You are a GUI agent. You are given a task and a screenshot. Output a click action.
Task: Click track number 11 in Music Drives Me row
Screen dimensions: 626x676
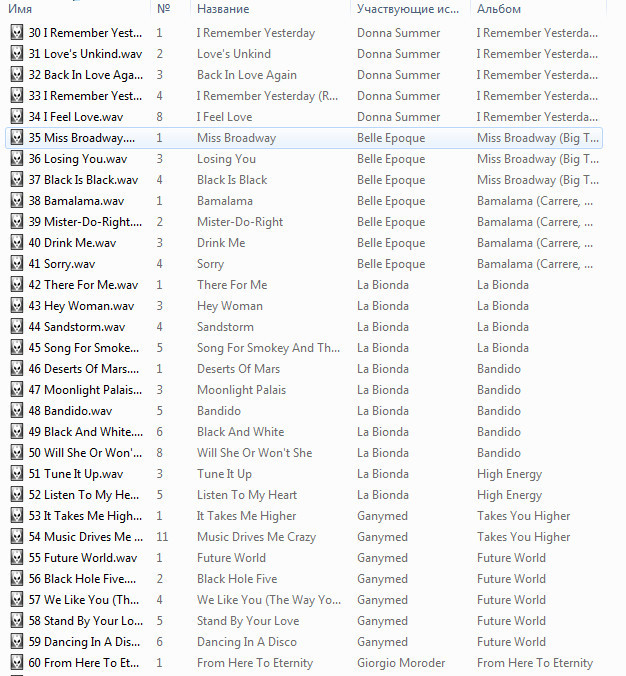pos(162,537)
